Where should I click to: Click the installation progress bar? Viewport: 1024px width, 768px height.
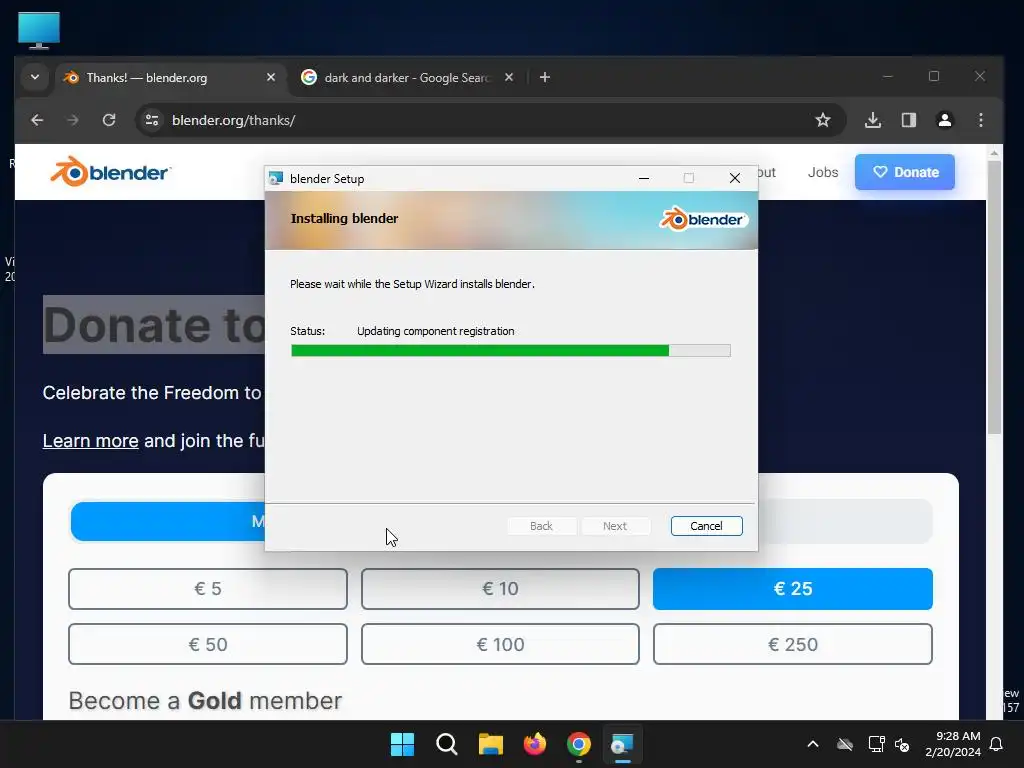pyautogui.click(x=511, y=351)
